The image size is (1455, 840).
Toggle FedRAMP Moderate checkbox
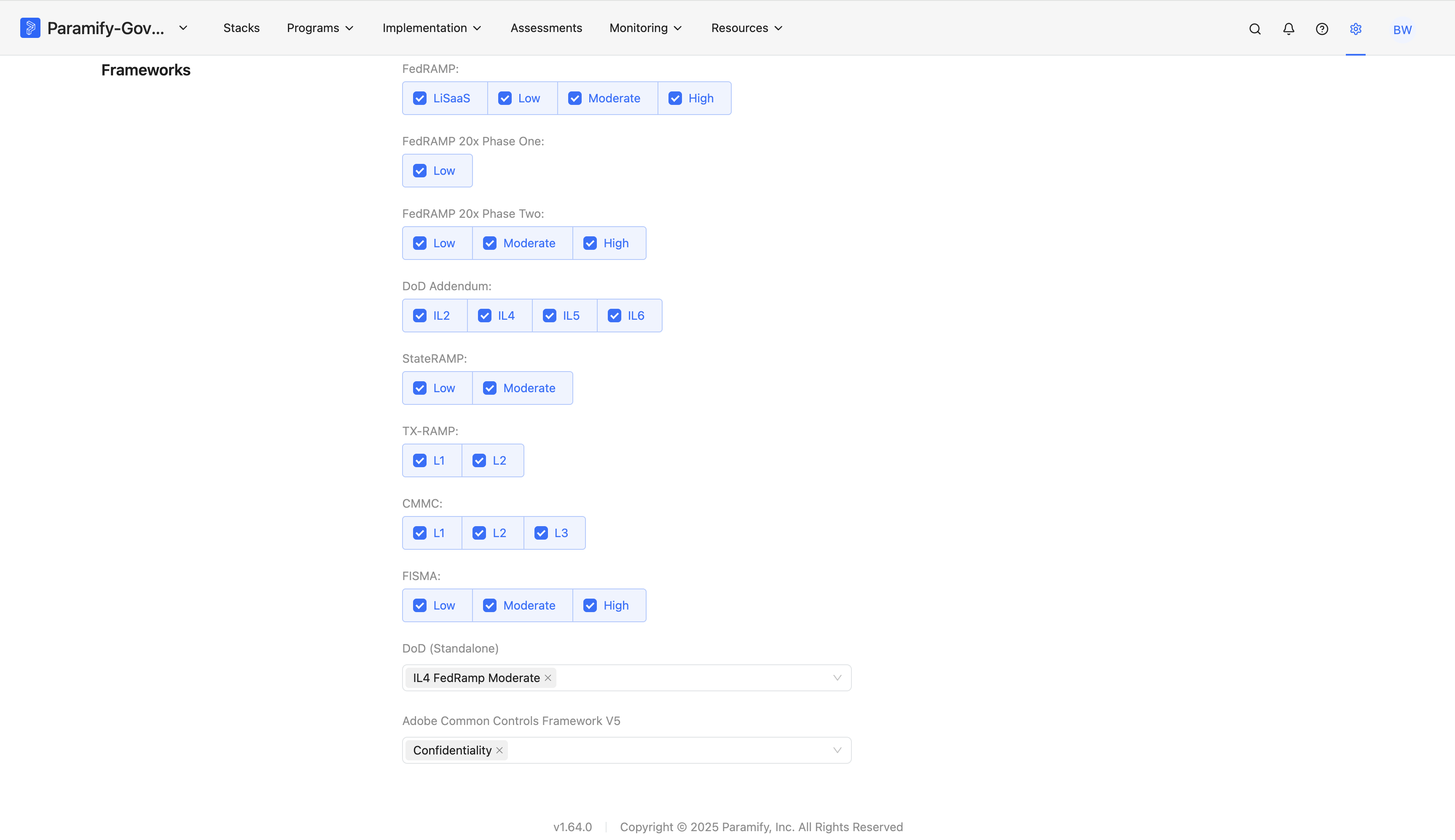(574, 99)
